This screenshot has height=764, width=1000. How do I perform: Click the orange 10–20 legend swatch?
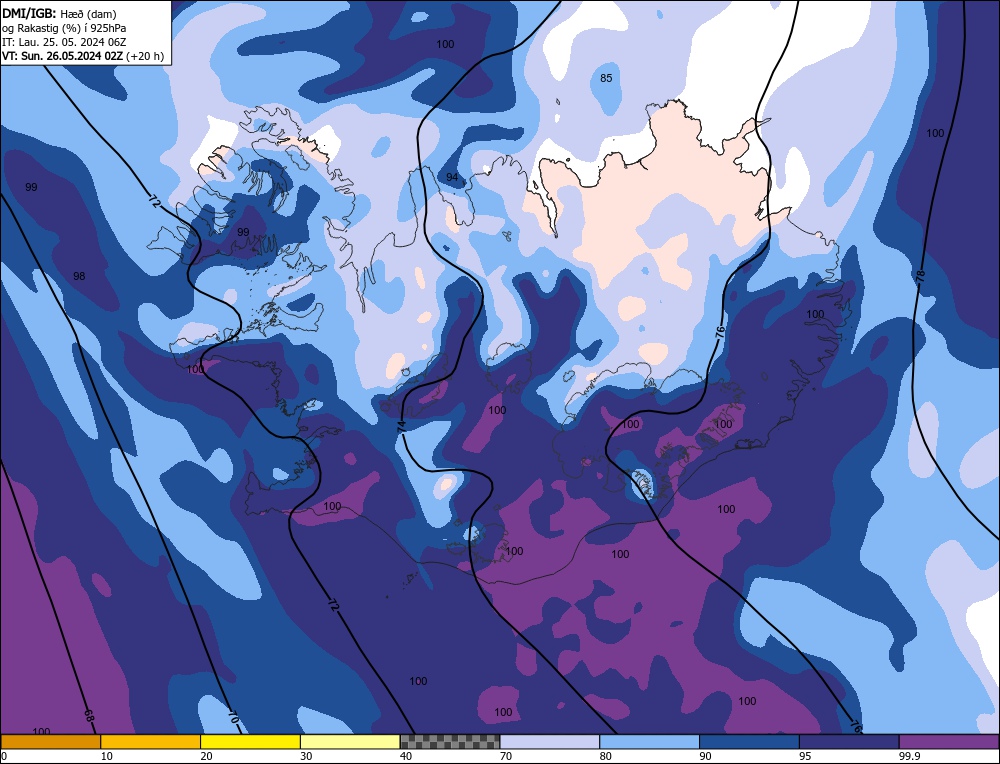coord(151,742)
